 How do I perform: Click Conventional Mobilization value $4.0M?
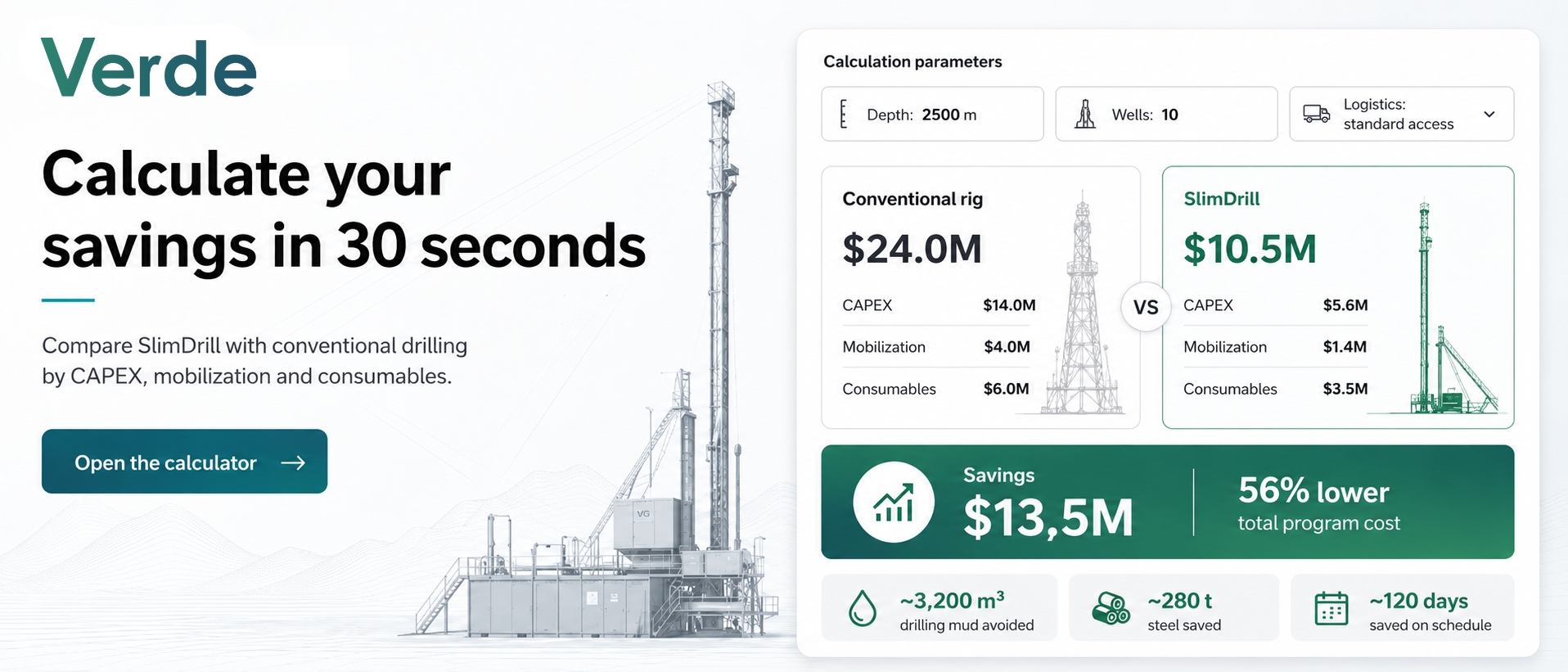1007,347
